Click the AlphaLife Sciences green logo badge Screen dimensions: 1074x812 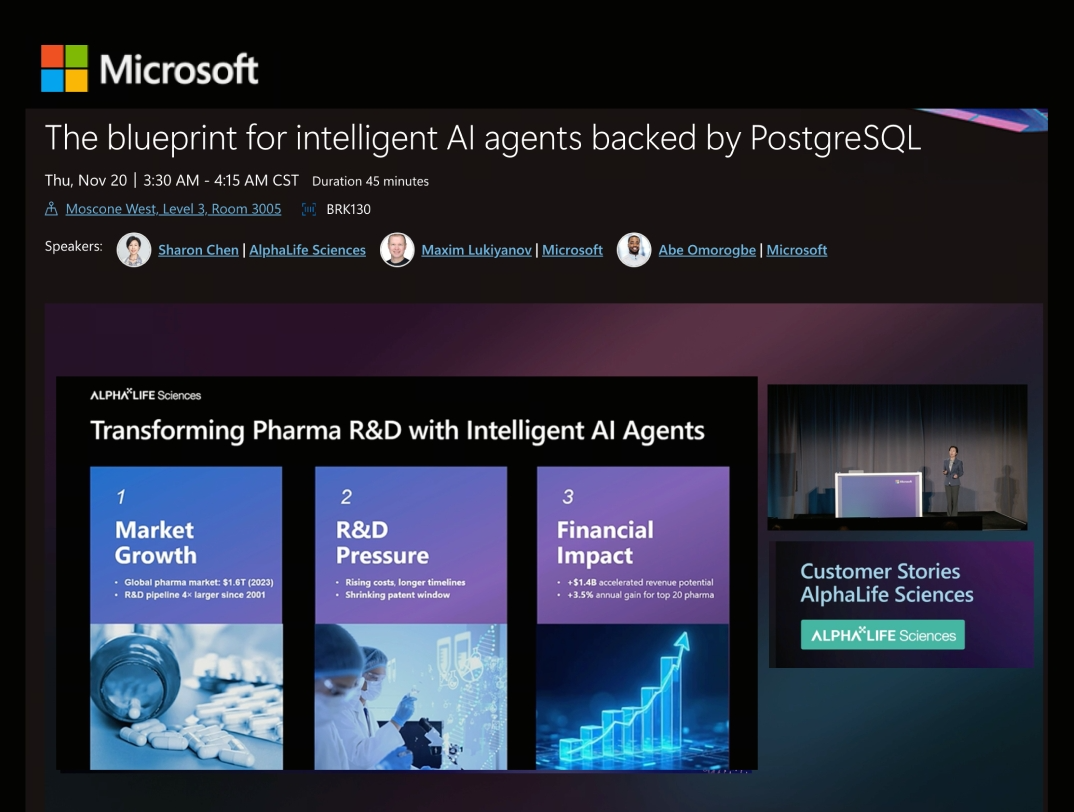point(882,635)
